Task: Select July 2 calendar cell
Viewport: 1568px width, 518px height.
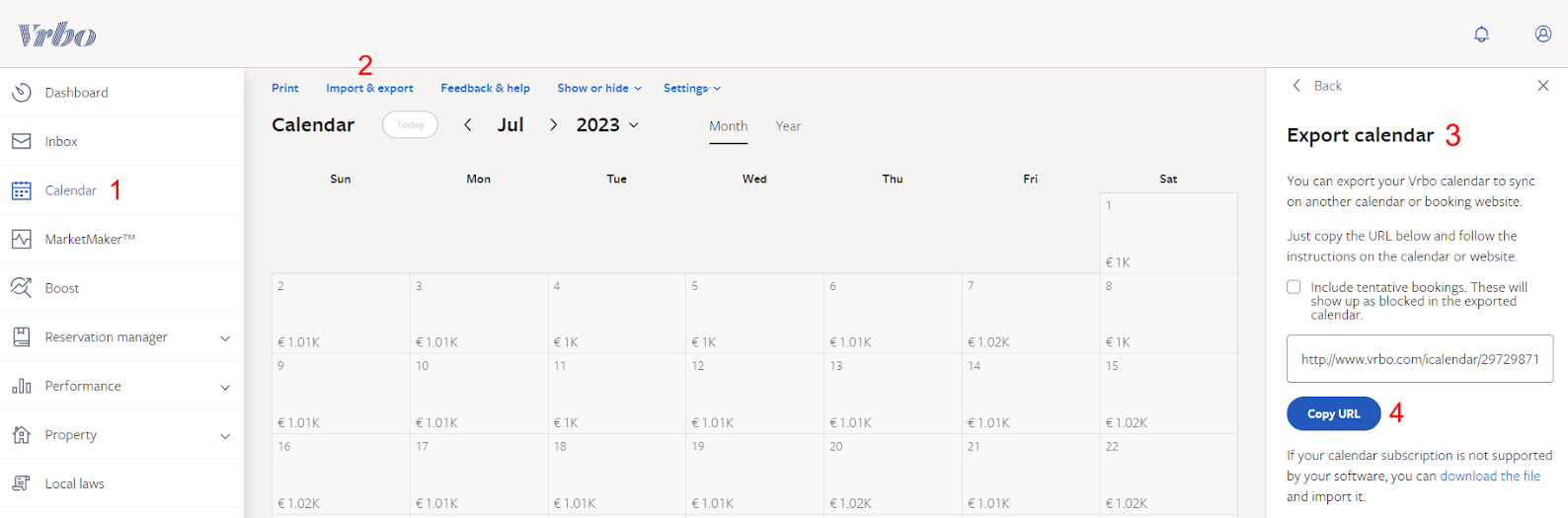Action: [x=341, y=314]
